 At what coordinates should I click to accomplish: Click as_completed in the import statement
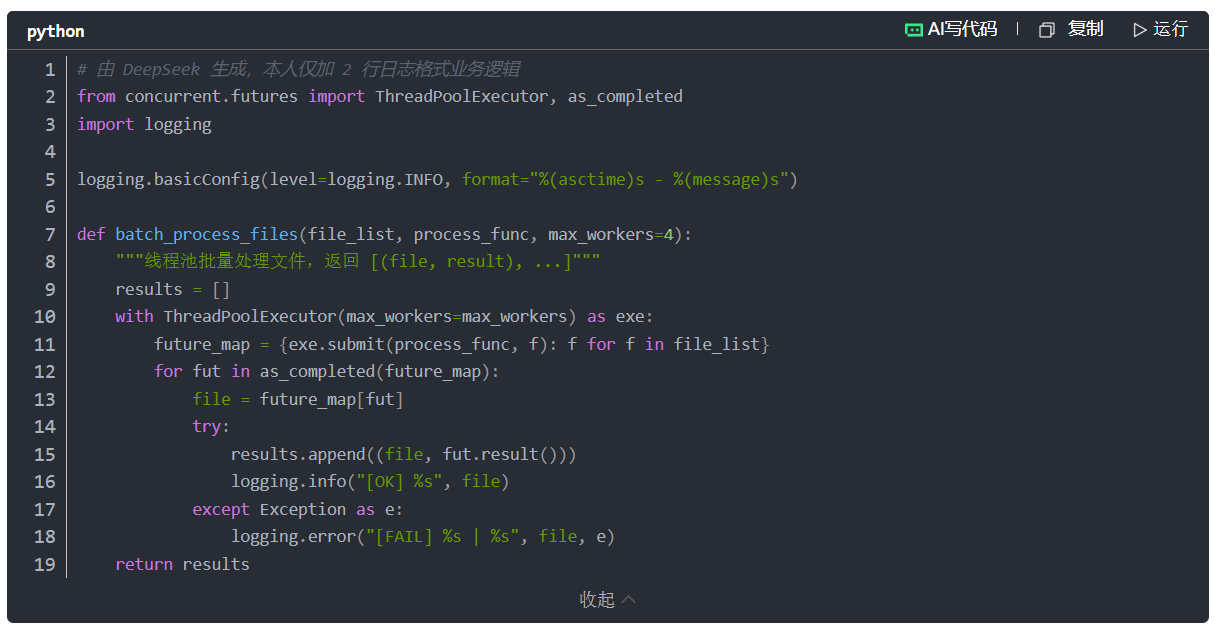pos(625,97)
